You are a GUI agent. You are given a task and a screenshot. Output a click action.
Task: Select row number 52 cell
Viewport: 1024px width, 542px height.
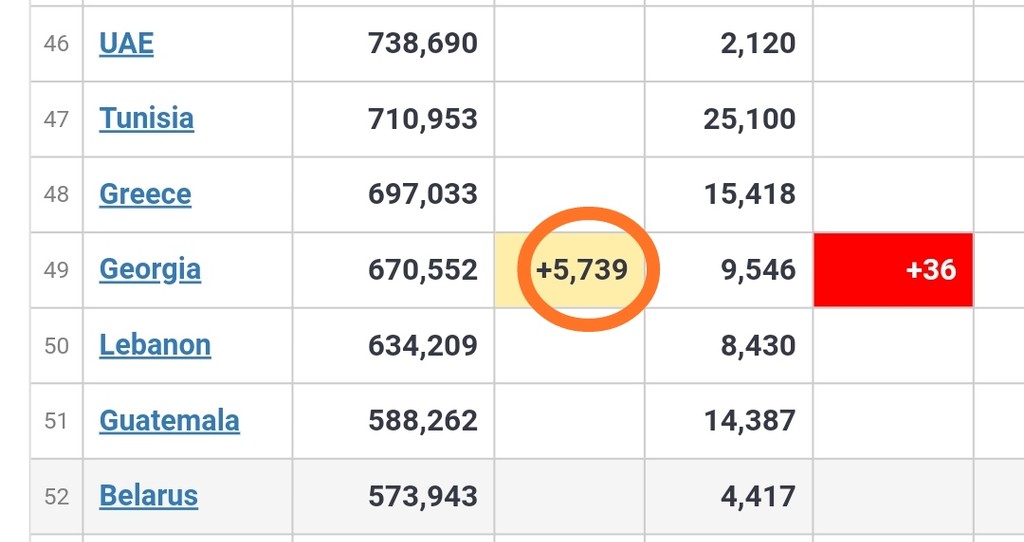coord(56,495)
